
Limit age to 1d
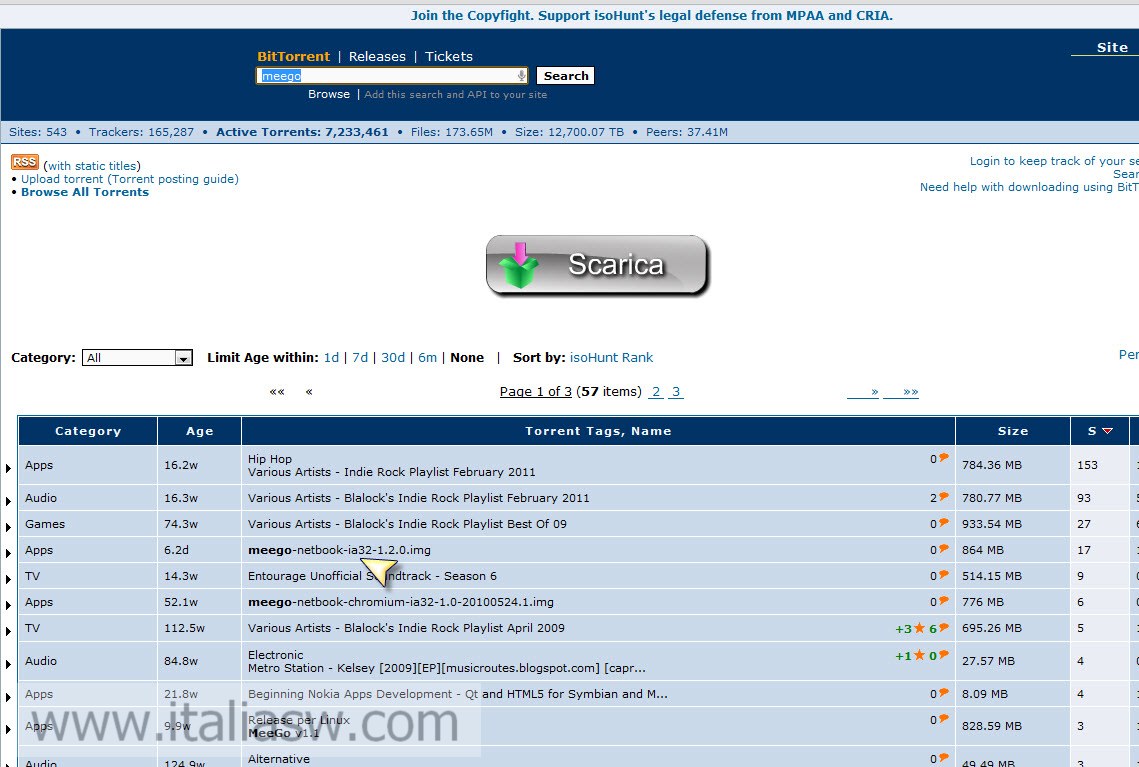[331, 357]
